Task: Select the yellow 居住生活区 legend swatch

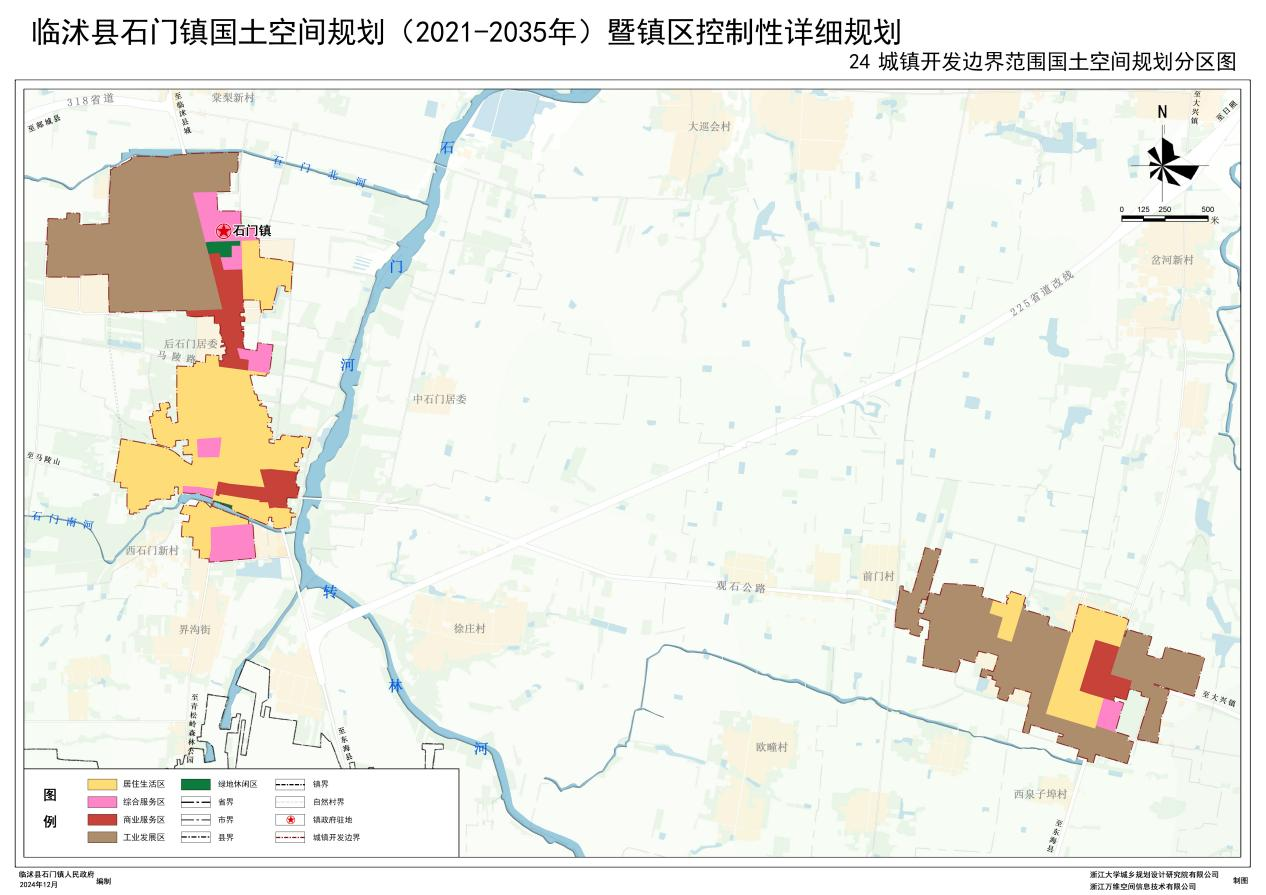Action: 104,785
